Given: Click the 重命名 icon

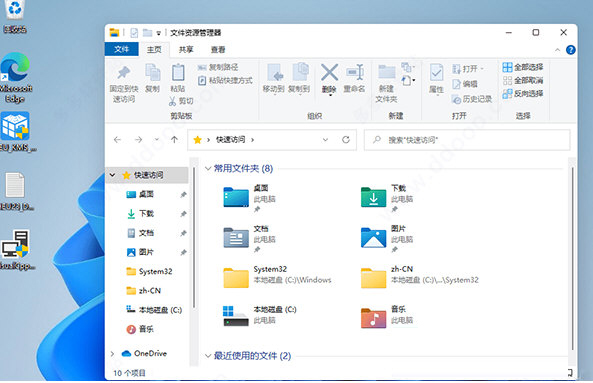Looking at the screenshot, I should point(355,78).
